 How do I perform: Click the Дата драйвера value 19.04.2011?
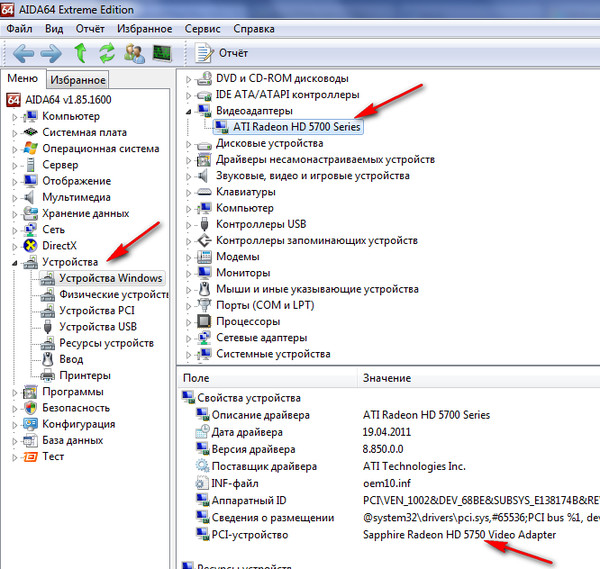386,432
